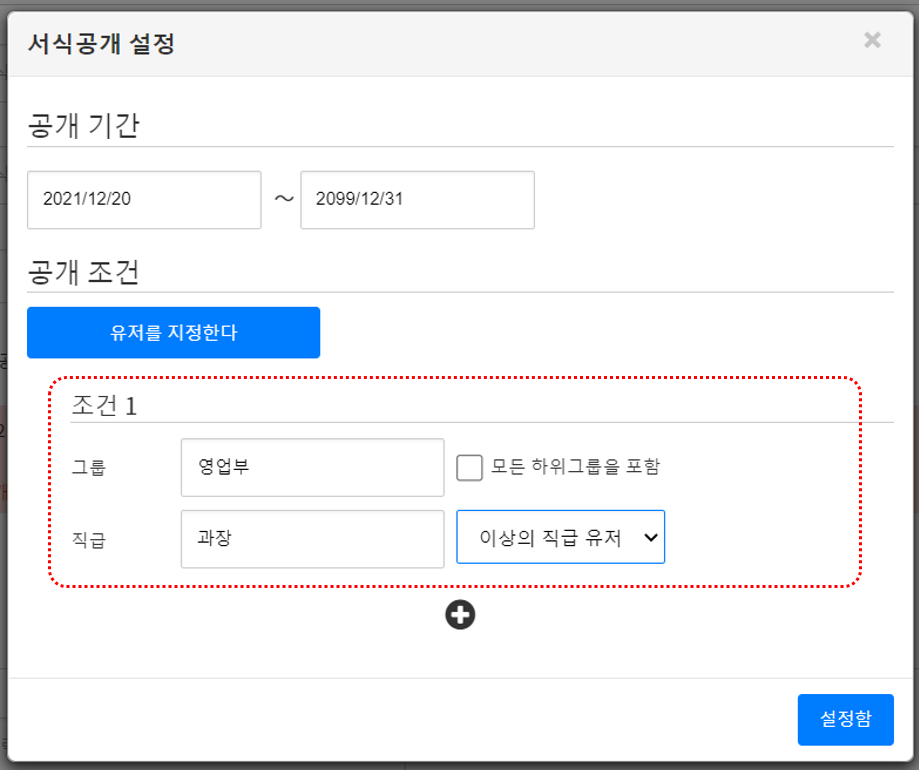Click the 직급 field label
This screenshot has width=919, height=770.
pyautogui.click(x=87, y=540)
